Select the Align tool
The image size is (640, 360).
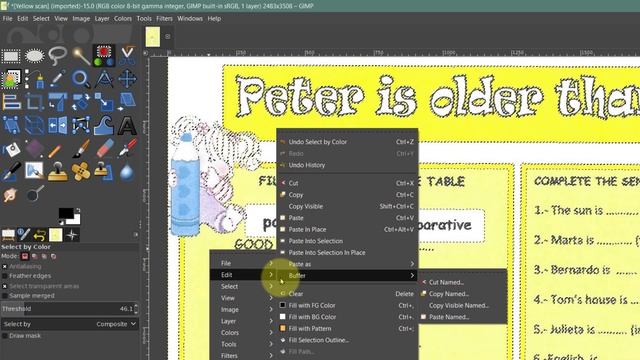[x=11, y=102]
